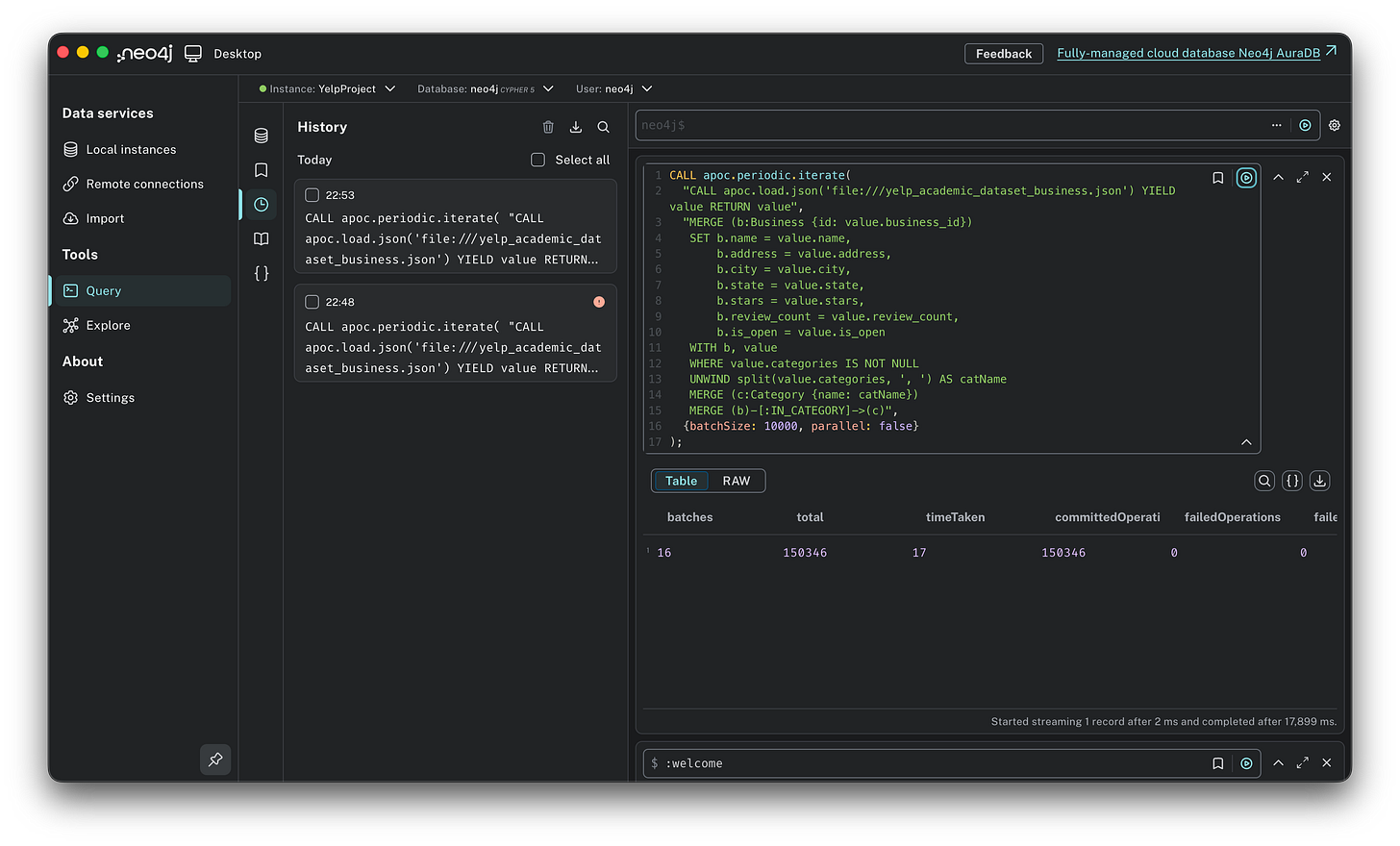Open the guides book sidebar icon
1400x846 pixels.
261,238
